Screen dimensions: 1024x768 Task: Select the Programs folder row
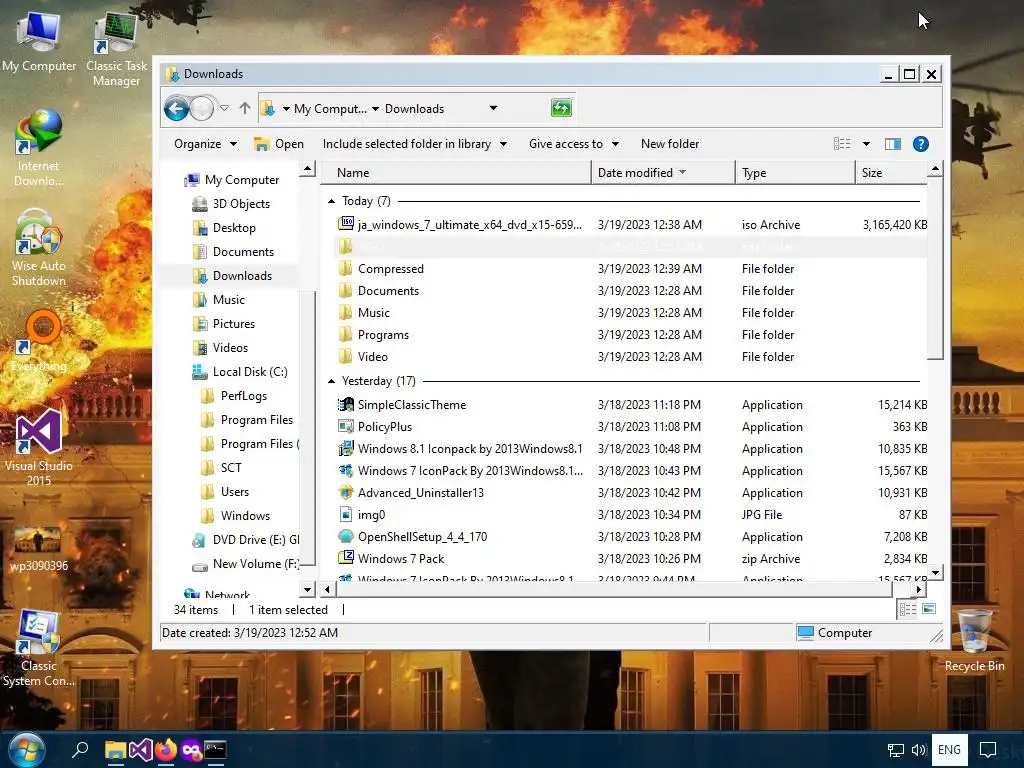632,334
